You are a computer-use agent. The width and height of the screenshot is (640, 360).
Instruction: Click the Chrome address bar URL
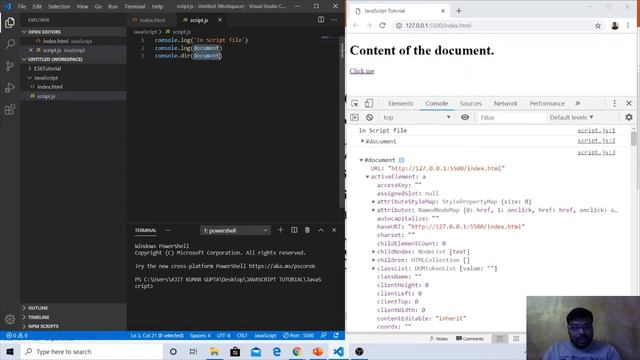(x=438, y=25)
